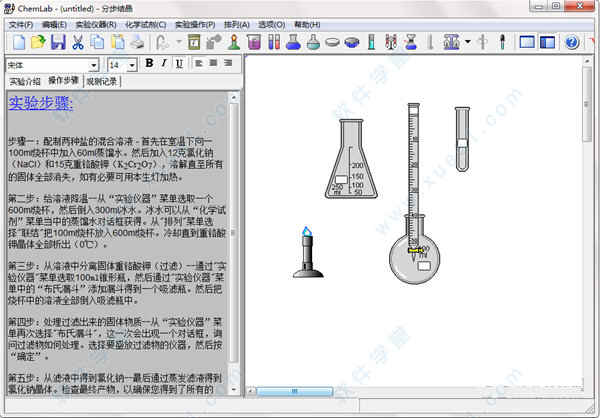600x418 pixels.
Task: Print the lab using printer icon
Action: 137,42
